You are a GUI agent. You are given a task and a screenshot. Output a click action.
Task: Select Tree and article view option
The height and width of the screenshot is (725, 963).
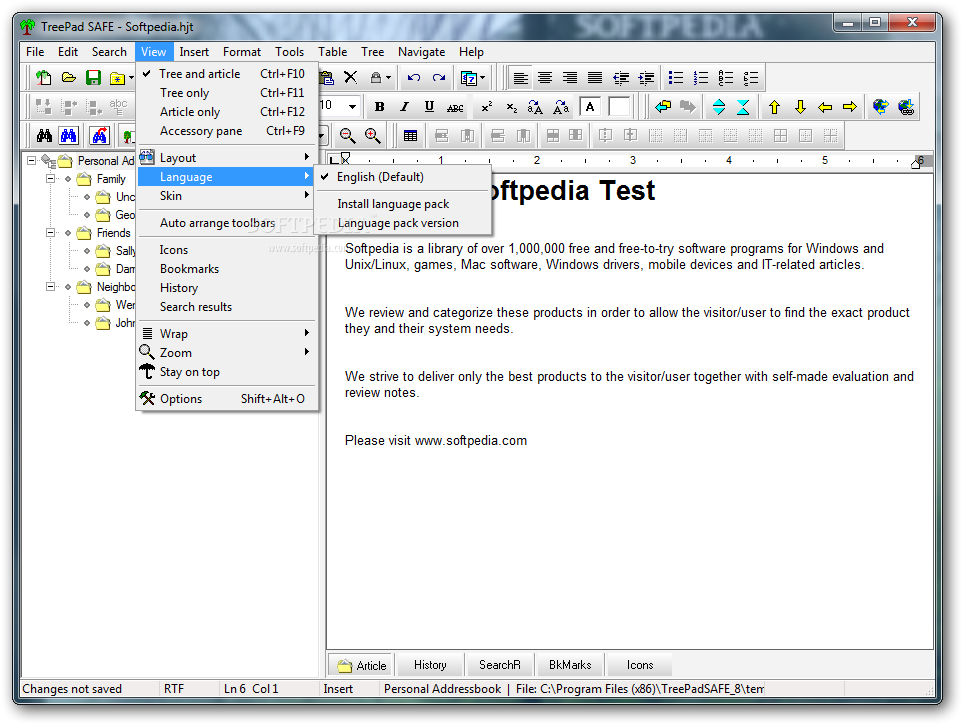point(227,74)
